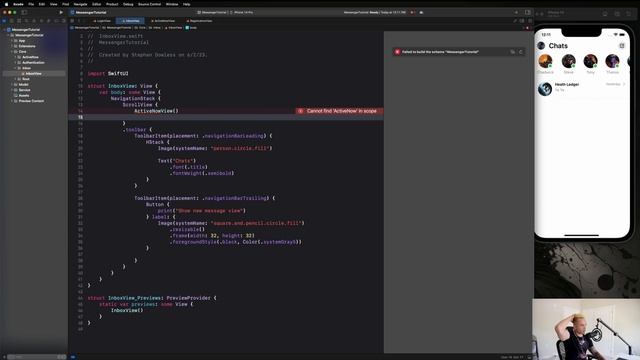Click the Simulator screenshot icon
The height and width of the screenshot is (360, 640).
617,14
